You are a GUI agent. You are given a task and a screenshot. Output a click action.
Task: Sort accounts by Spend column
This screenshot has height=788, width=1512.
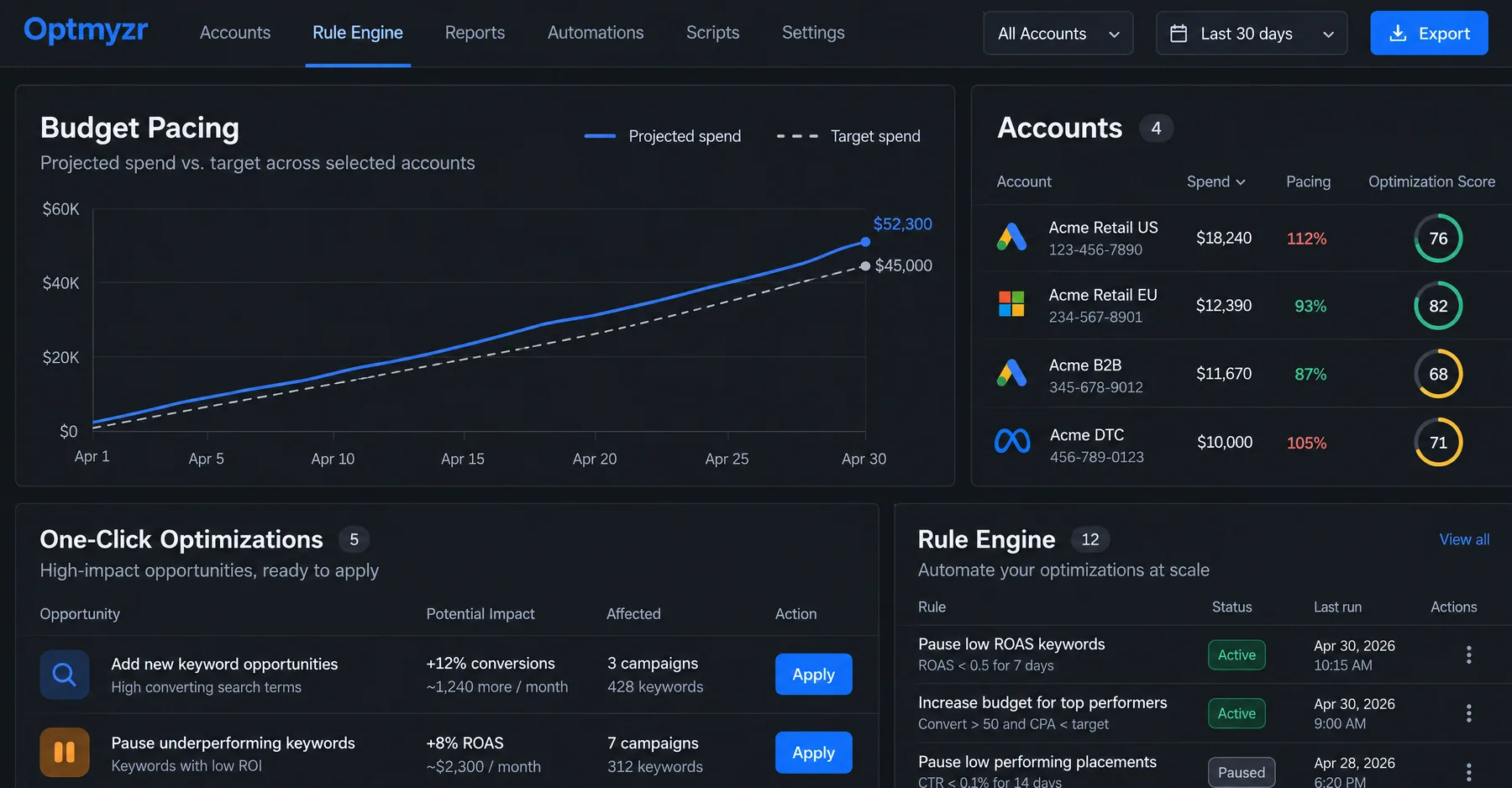[x=1215, y=181]
